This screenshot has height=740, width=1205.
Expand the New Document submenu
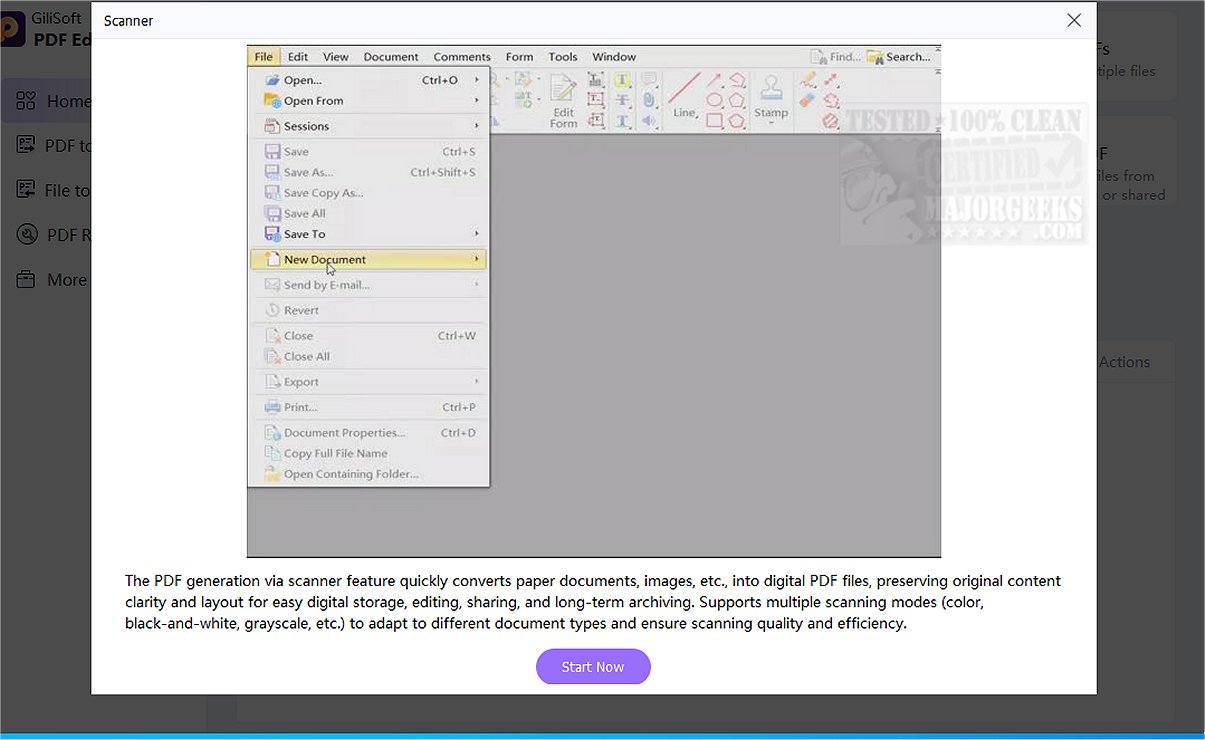[368, 259]
